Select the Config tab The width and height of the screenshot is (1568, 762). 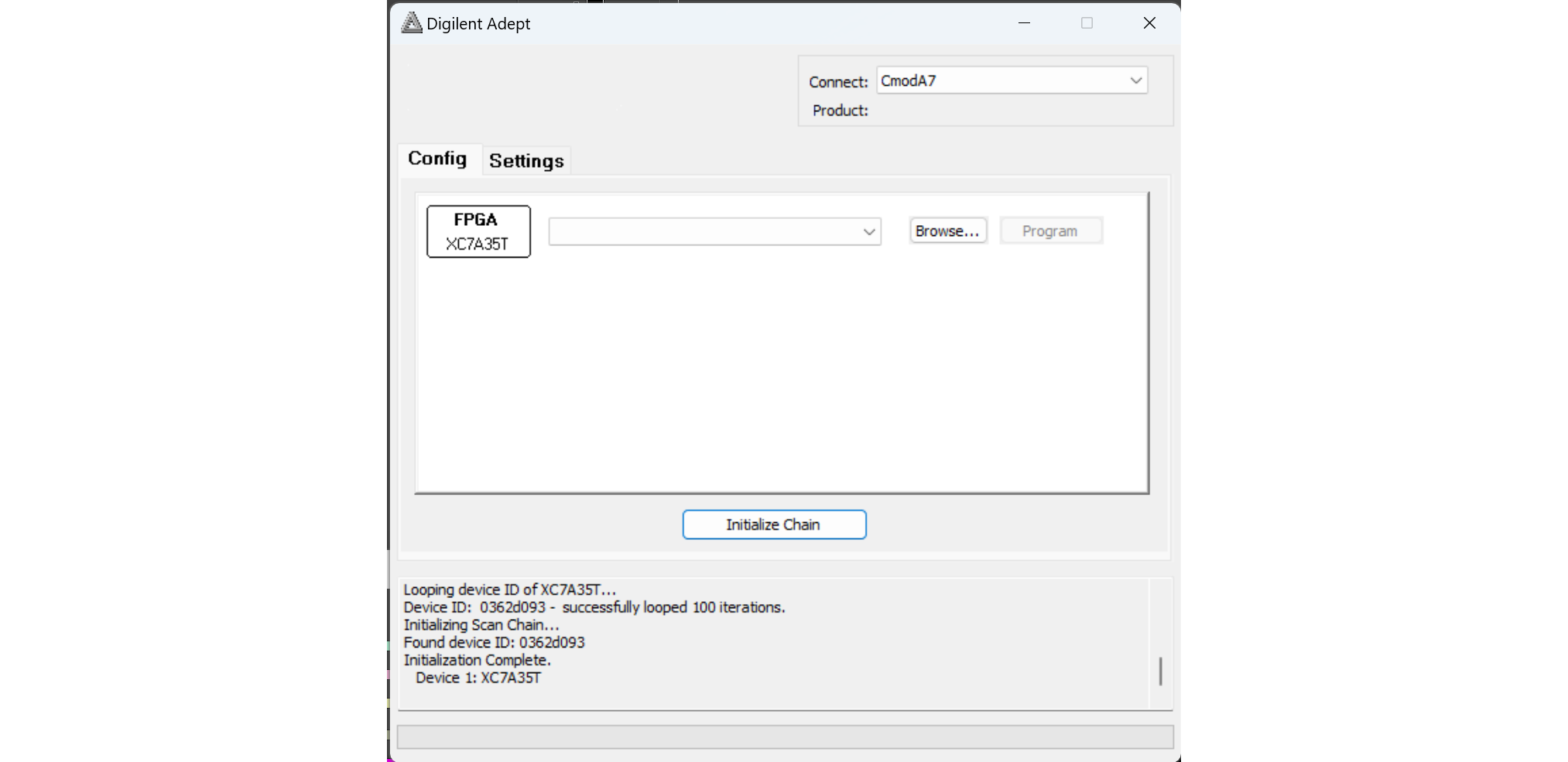click(x=437, y=159)
